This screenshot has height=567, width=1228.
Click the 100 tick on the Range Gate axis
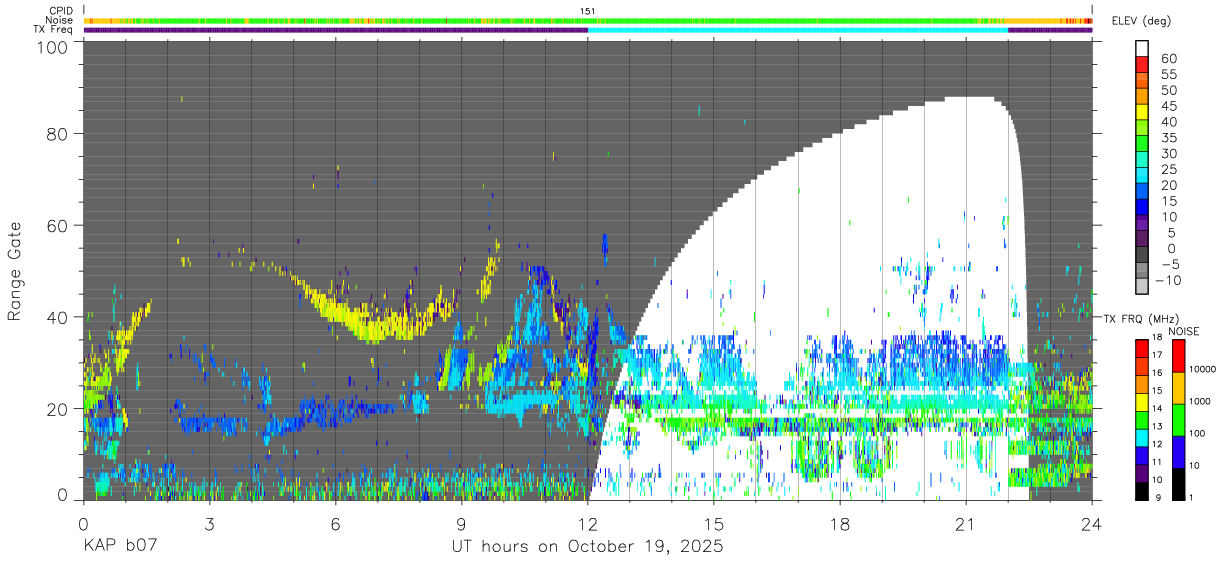pyautogui.click(x=54, y=47)
